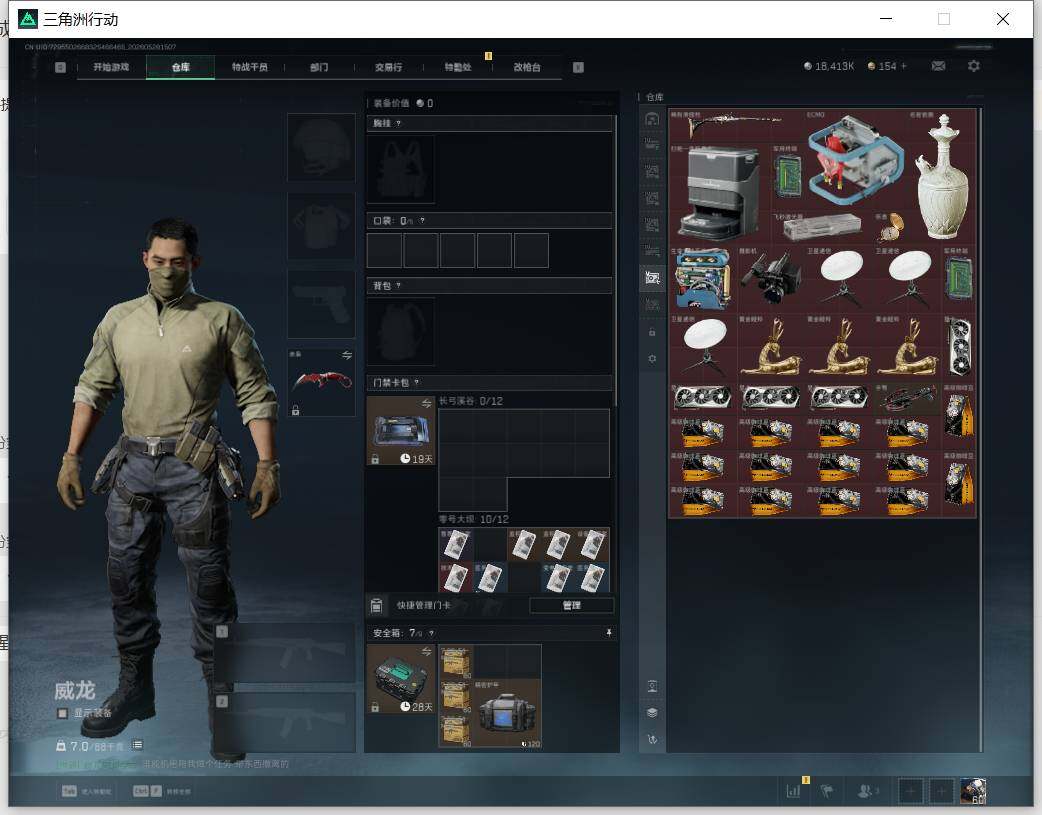This screenshot has width=1042, height=815.
Task: Switch to the 改枪台 tab
Action: click(x=527, y=67)
